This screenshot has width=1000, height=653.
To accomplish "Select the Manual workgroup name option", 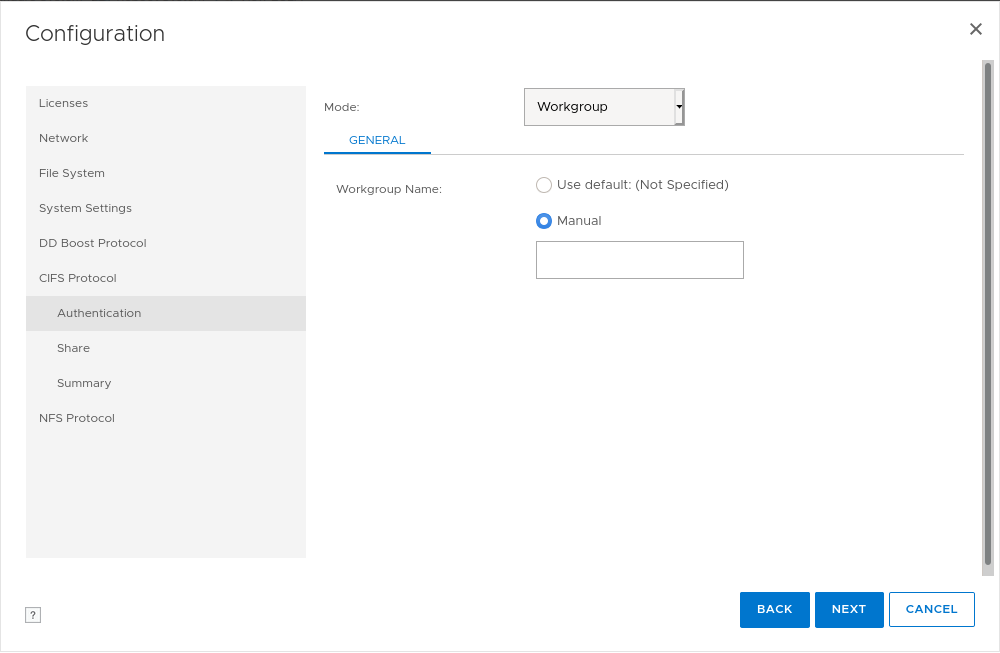I will coord(544,221).
